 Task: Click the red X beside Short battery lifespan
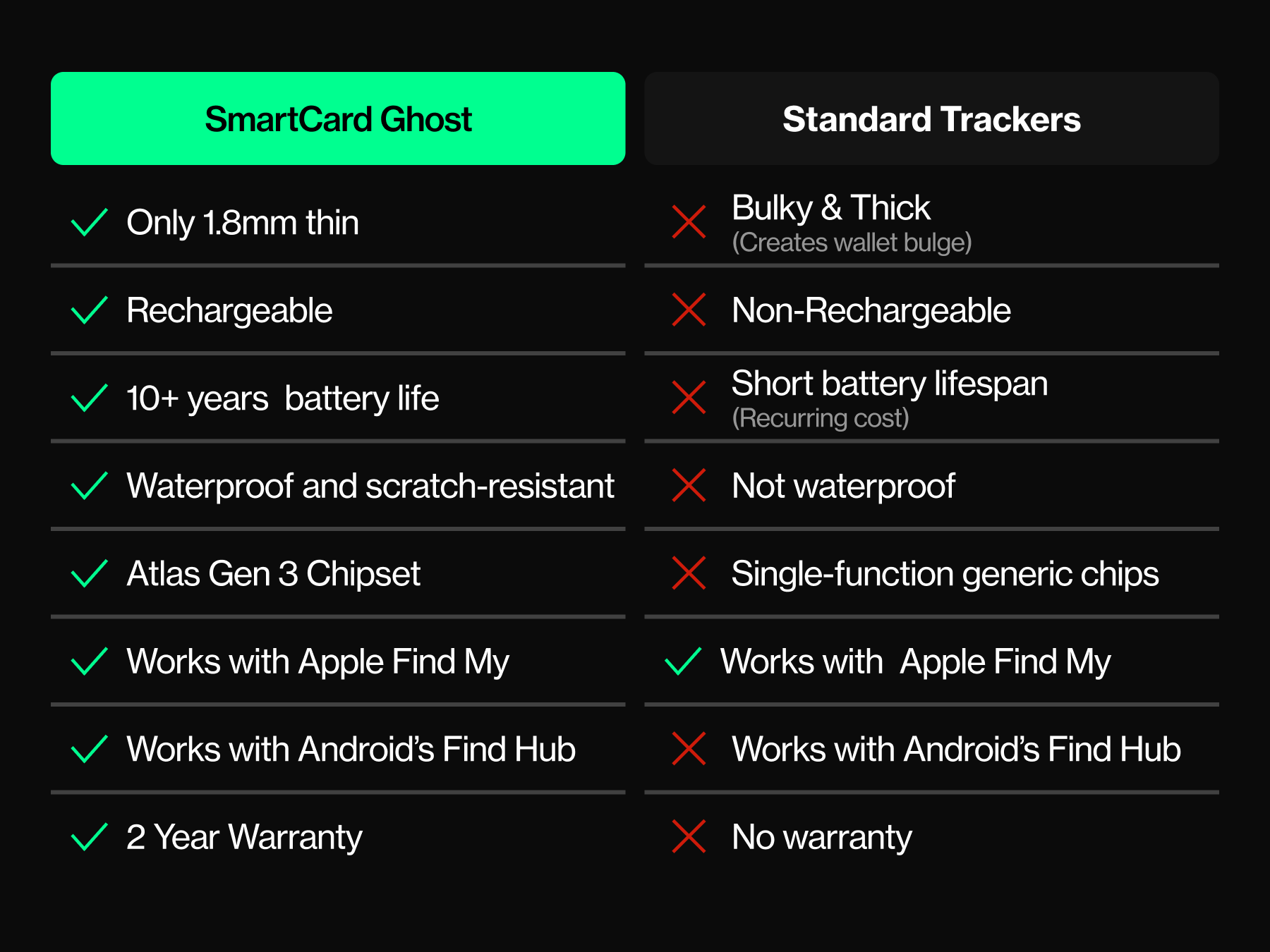[689, 398]
